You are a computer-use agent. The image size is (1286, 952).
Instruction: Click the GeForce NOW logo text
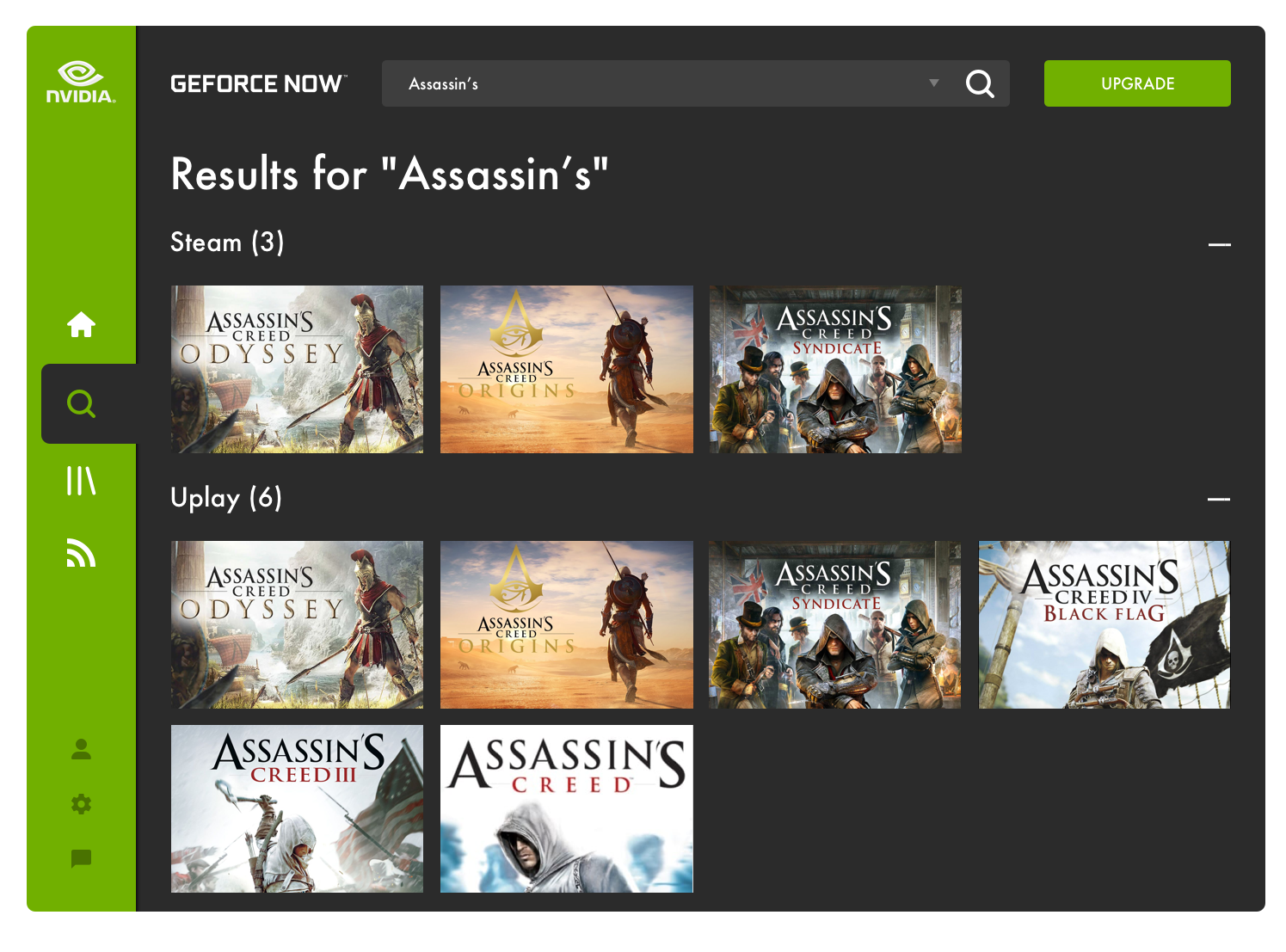pos(259,83)
